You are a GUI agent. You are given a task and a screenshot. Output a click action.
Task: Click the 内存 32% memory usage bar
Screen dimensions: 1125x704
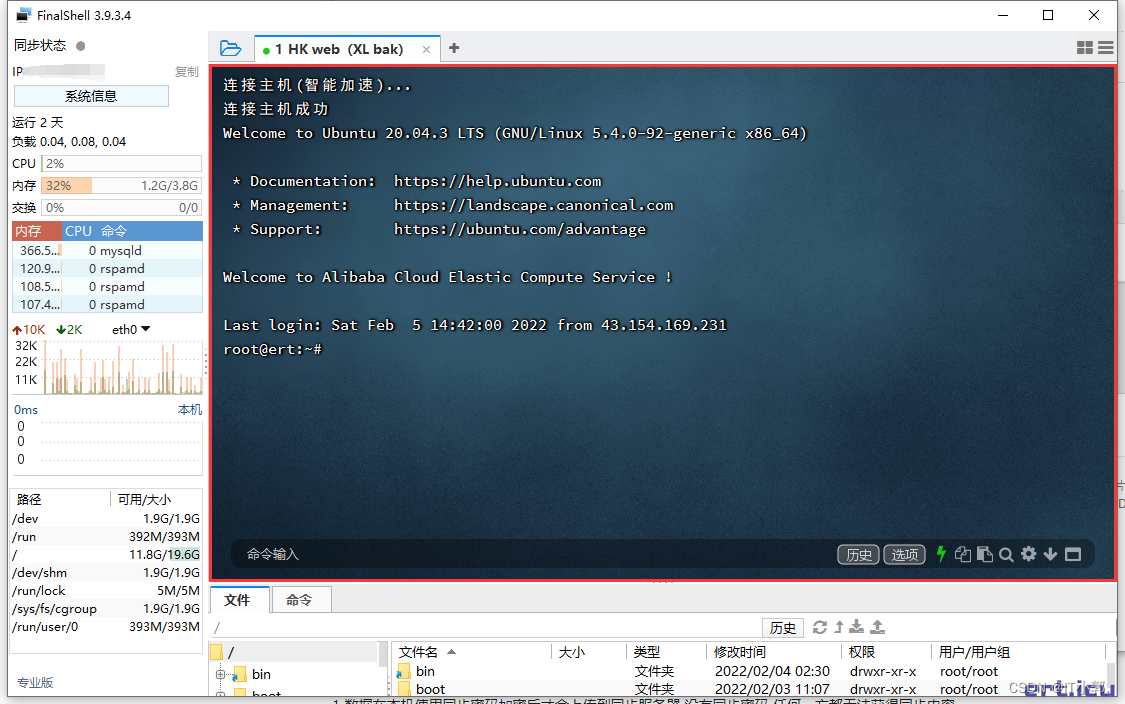[x=121, y=185]
